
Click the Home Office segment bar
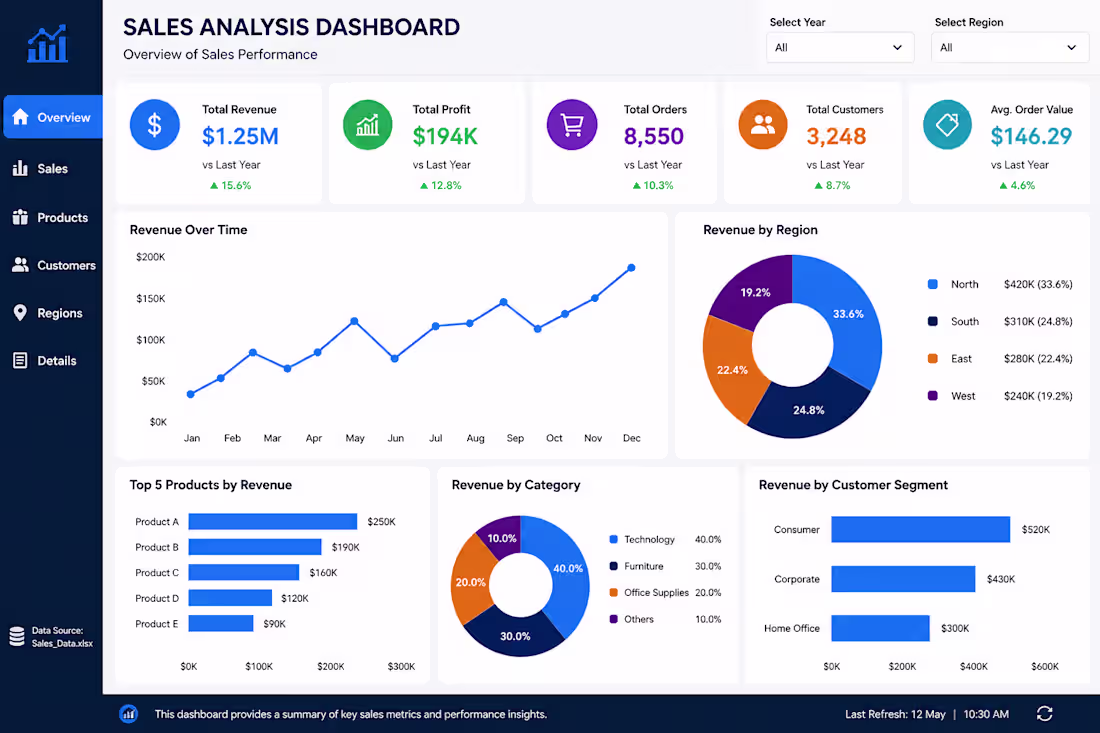click(x=880, y=628)
